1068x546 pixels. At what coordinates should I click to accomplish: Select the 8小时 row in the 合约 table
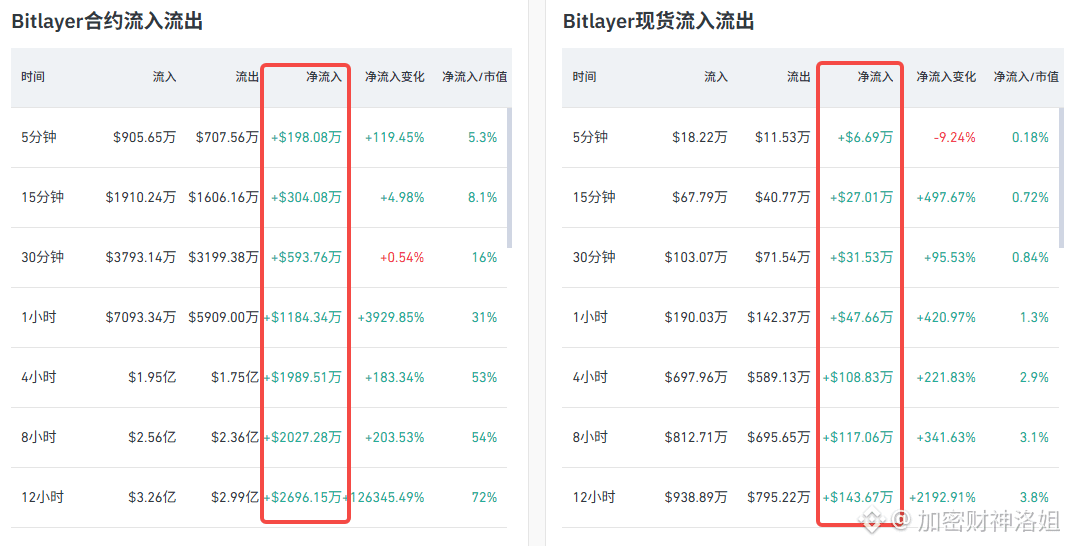click(x=259, y=437)
